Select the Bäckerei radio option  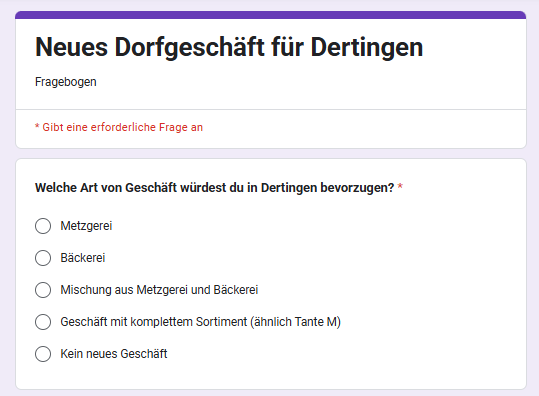43,258
